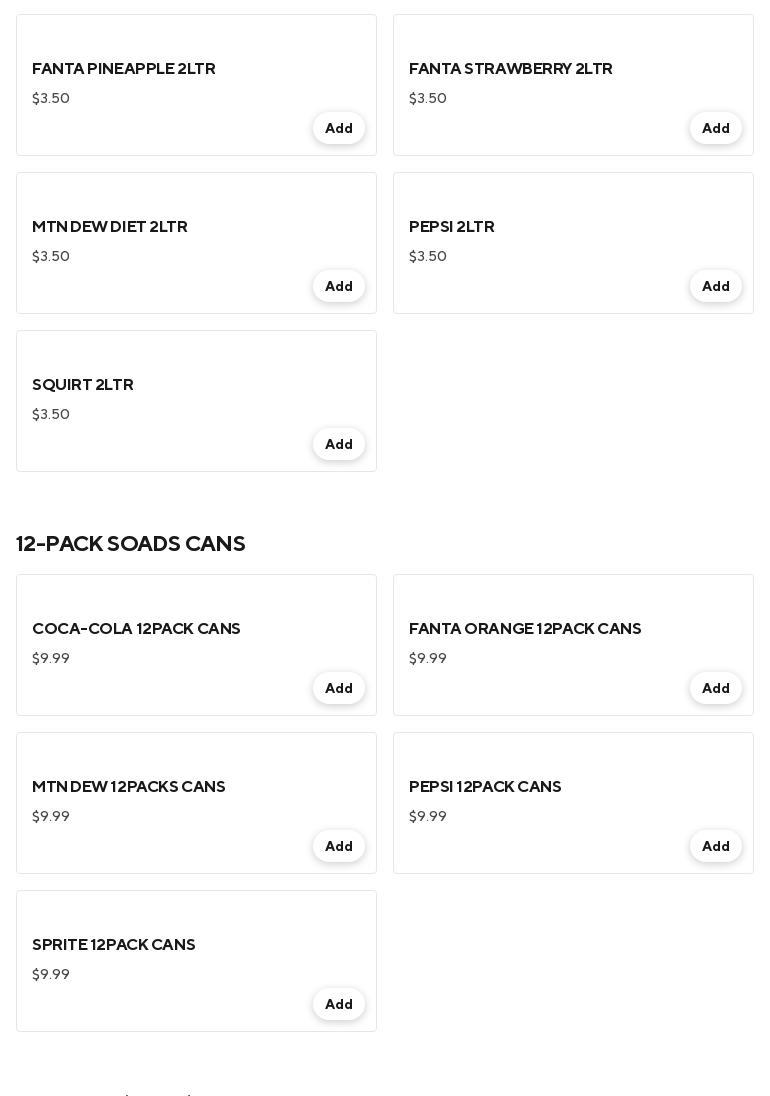
Task: Click Add on Sprite 12Pack Cans
Action: coord(338,1004)
